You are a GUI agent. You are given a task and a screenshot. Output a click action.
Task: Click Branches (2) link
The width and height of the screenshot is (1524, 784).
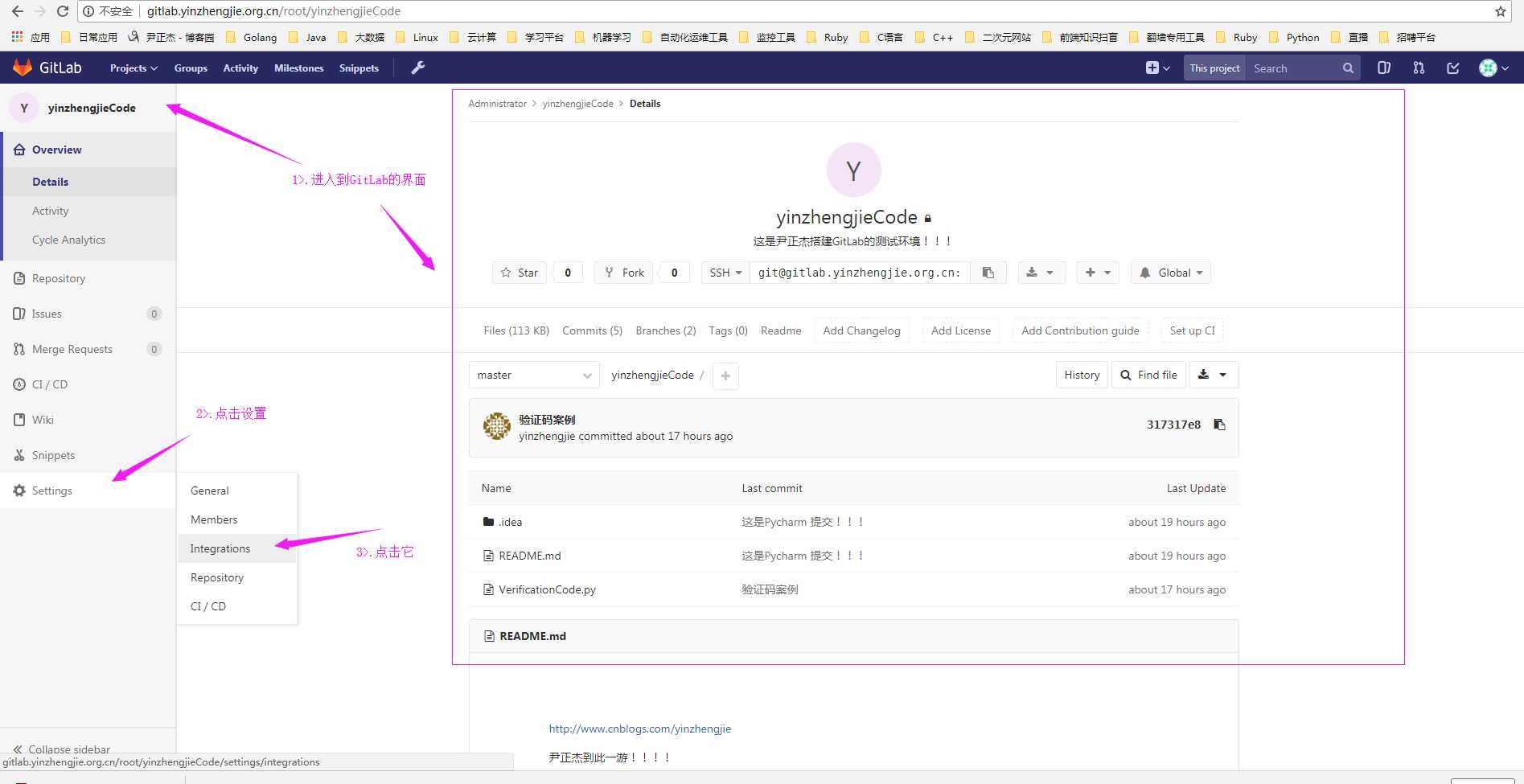[665, 330]
